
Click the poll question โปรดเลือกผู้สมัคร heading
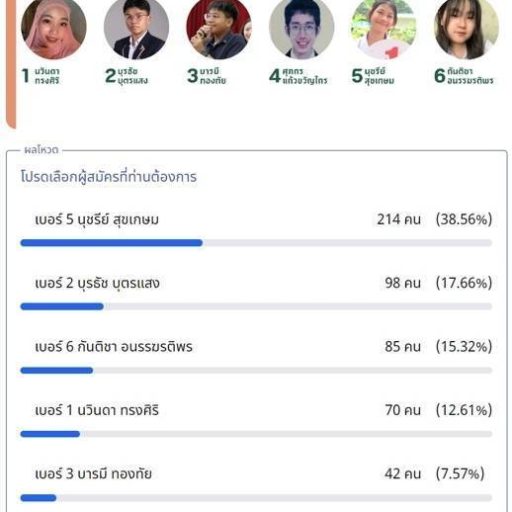point(109,177)
